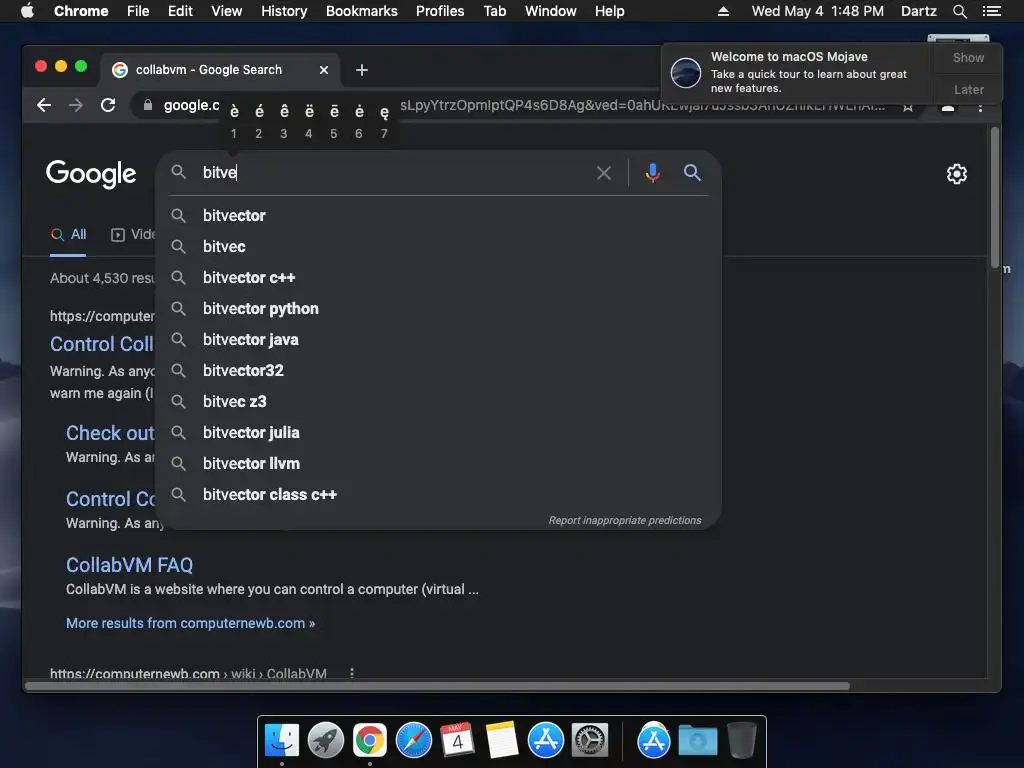Open Chrome from the dock
The height and width of the screenshot is (768, 1024).
coord(370,741)
